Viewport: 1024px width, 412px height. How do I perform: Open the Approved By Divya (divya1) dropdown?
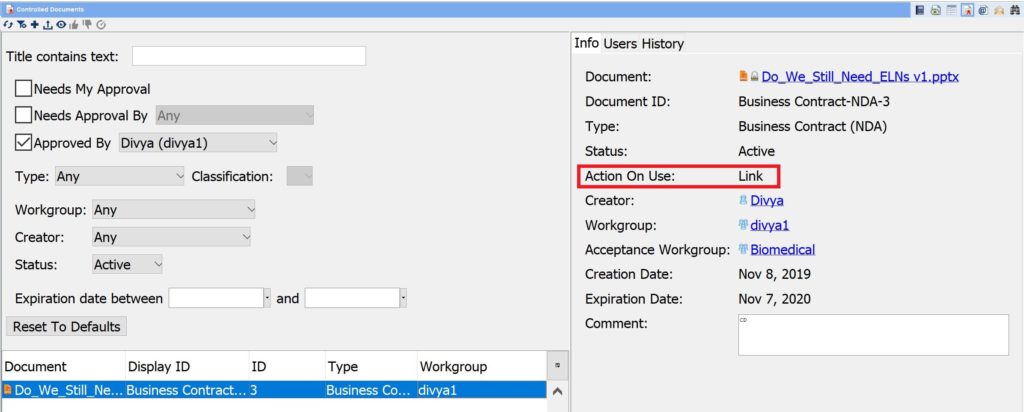point(197,143)
